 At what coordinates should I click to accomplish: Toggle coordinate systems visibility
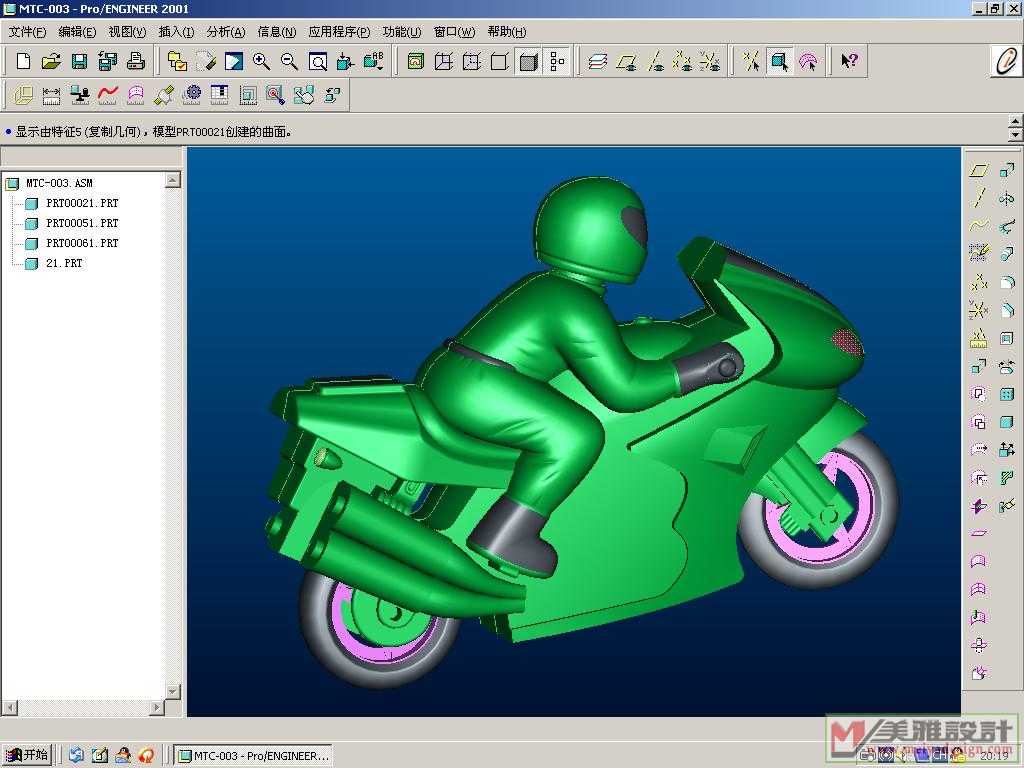tap(710, 61)
